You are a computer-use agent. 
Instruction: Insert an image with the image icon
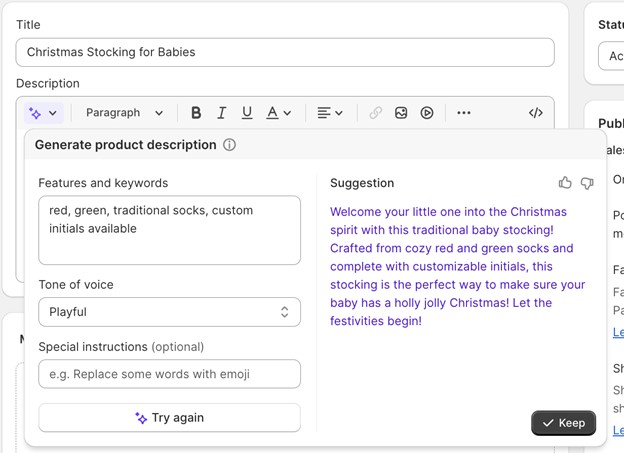[x=401, y=113]
